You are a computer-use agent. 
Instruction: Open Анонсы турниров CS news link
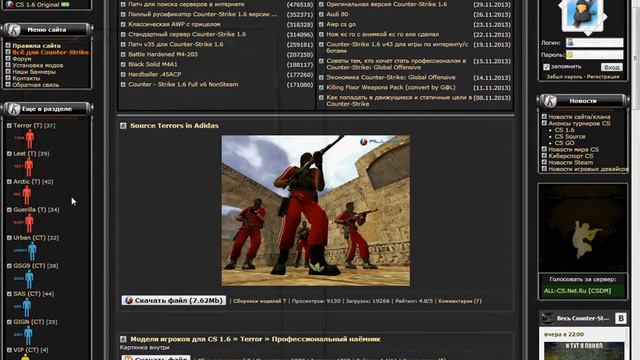click(579, 123)
